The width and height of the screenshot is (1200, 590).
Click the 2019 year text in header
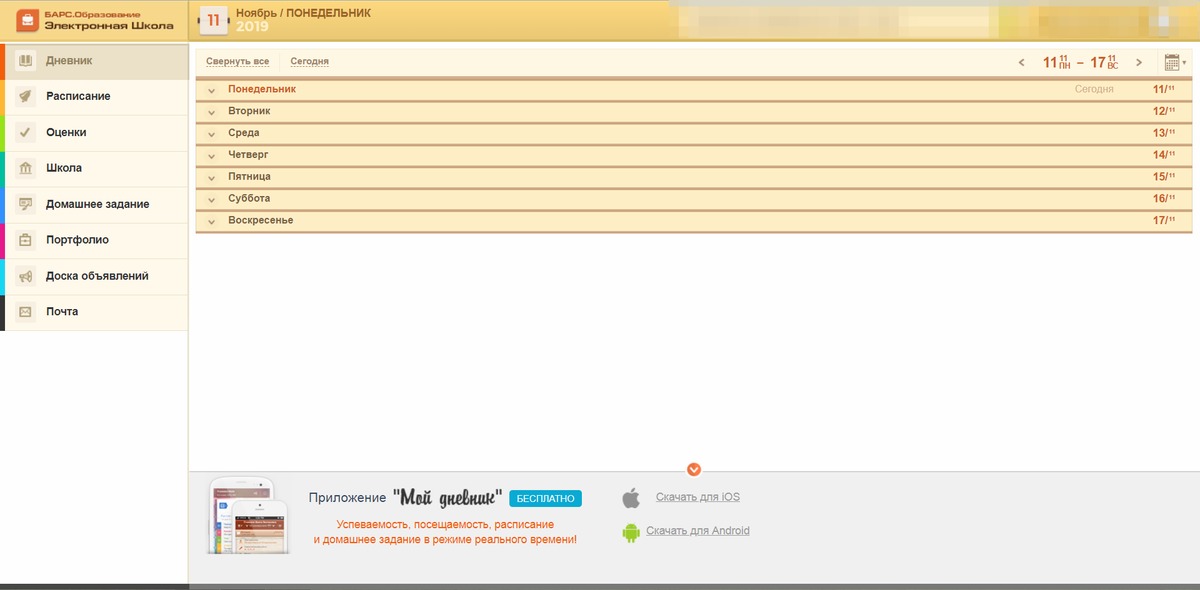click(x=252, y=28)
